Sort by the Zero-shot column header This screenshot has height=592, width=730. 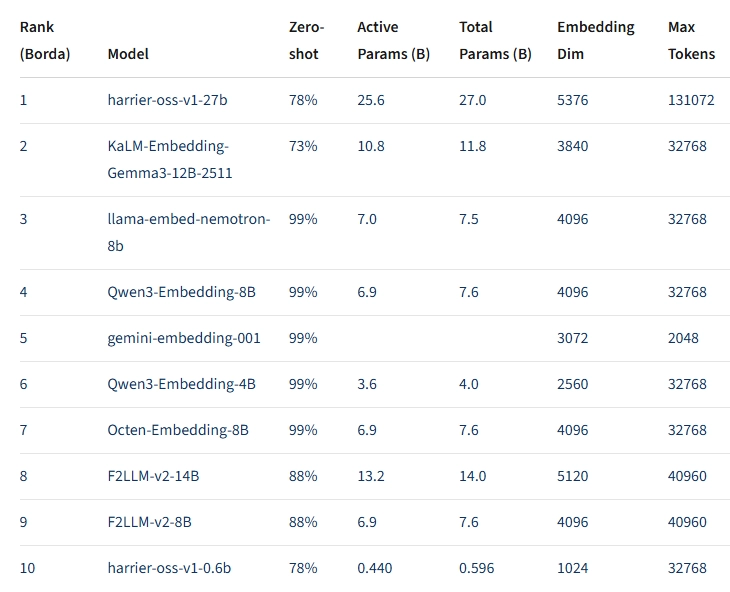pos(306,40)
